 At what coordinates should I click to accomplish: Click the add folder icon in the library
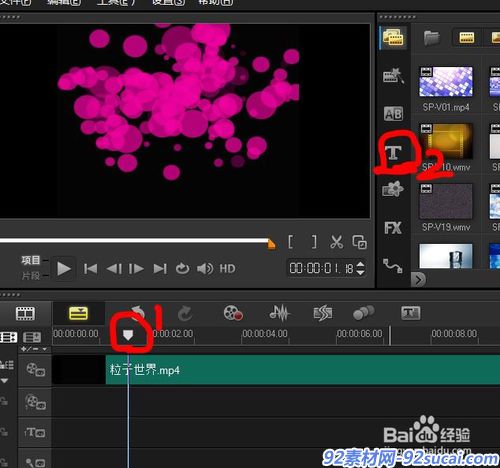click(432, 38)
